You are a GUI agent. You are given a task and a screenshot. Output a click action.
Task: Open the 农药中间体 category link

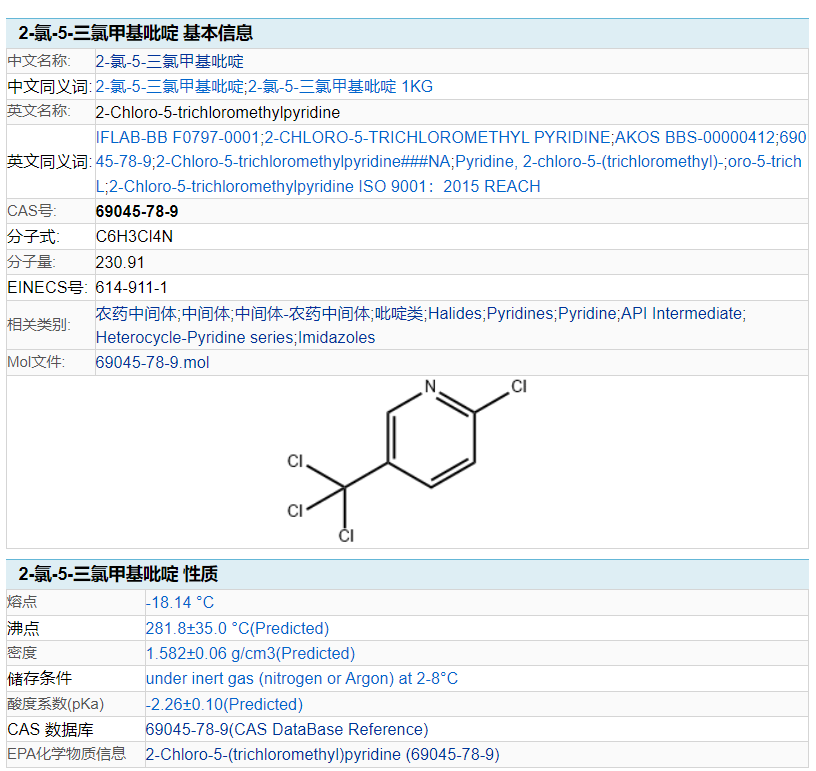coord(136,314)
